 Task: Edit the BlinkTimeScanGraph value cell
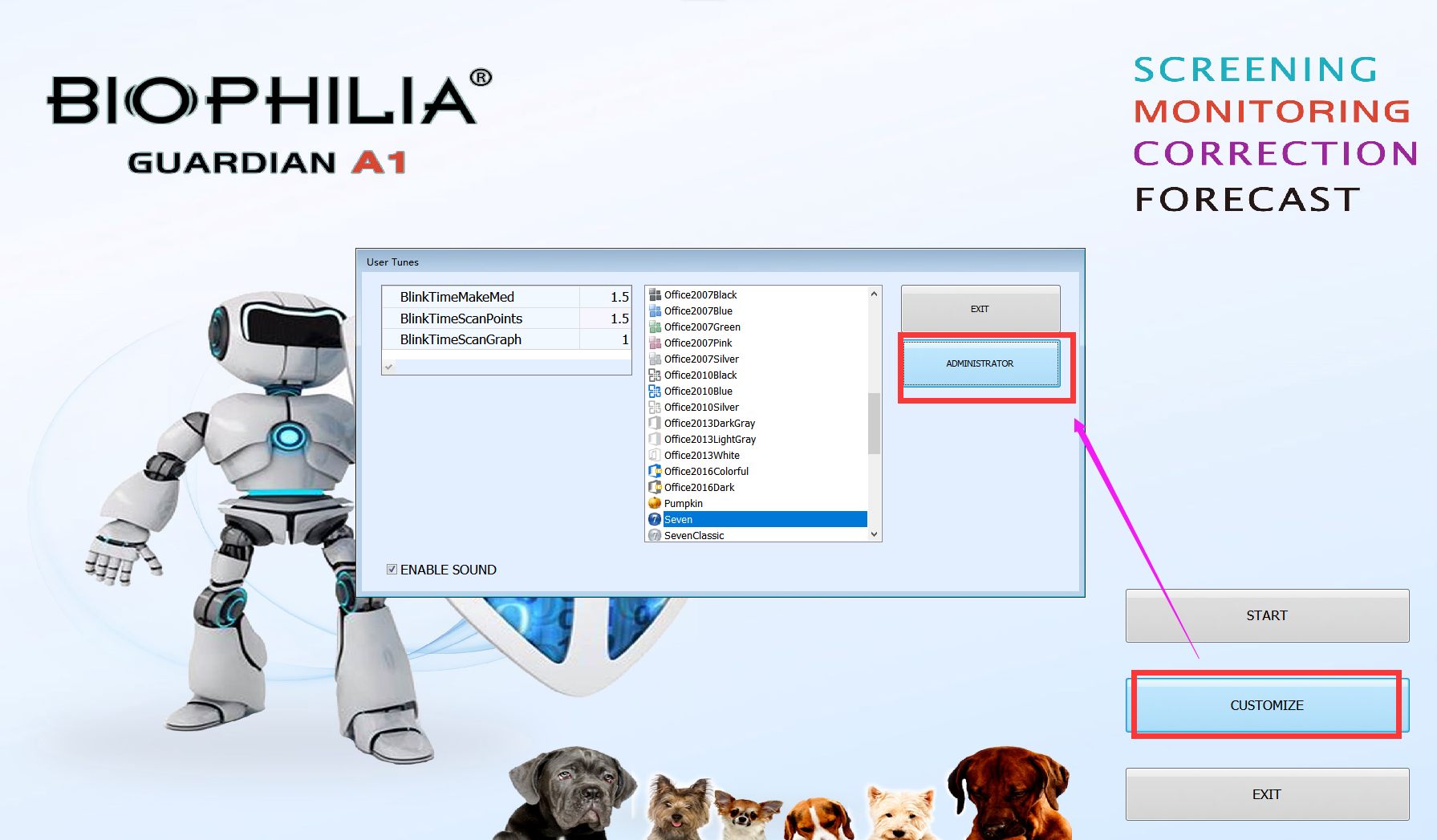point(606,340)
